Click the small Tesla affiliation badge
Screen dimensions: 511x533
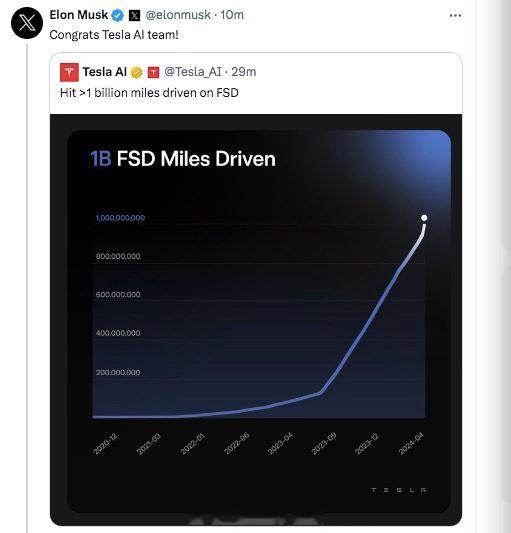click(x=153, y=72)
